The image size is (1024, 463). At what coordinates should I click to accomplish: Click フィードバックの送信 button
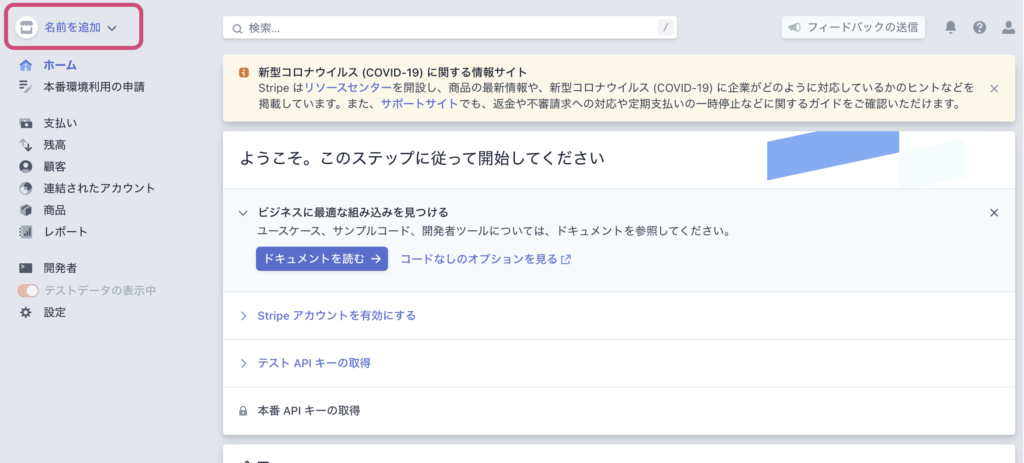click(853, 27)
